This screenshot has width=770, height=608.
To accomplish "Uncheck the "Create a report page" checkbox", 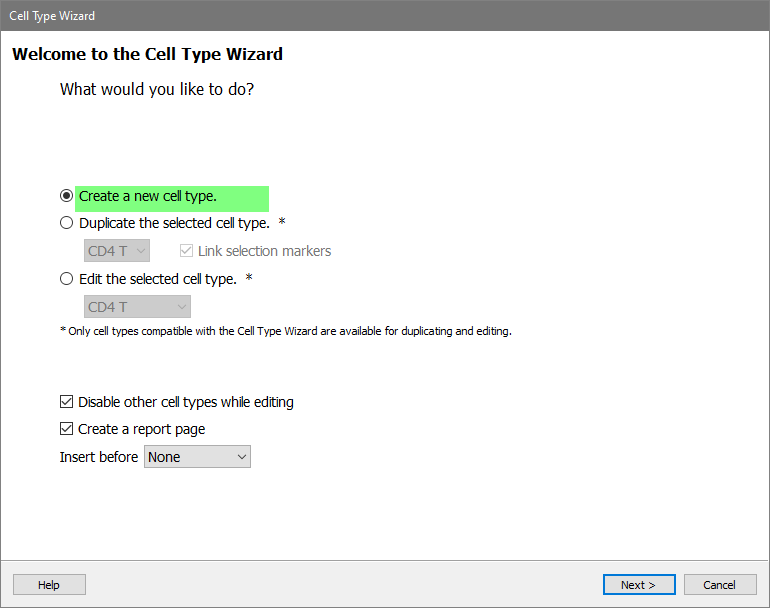I will click(67, 429).
